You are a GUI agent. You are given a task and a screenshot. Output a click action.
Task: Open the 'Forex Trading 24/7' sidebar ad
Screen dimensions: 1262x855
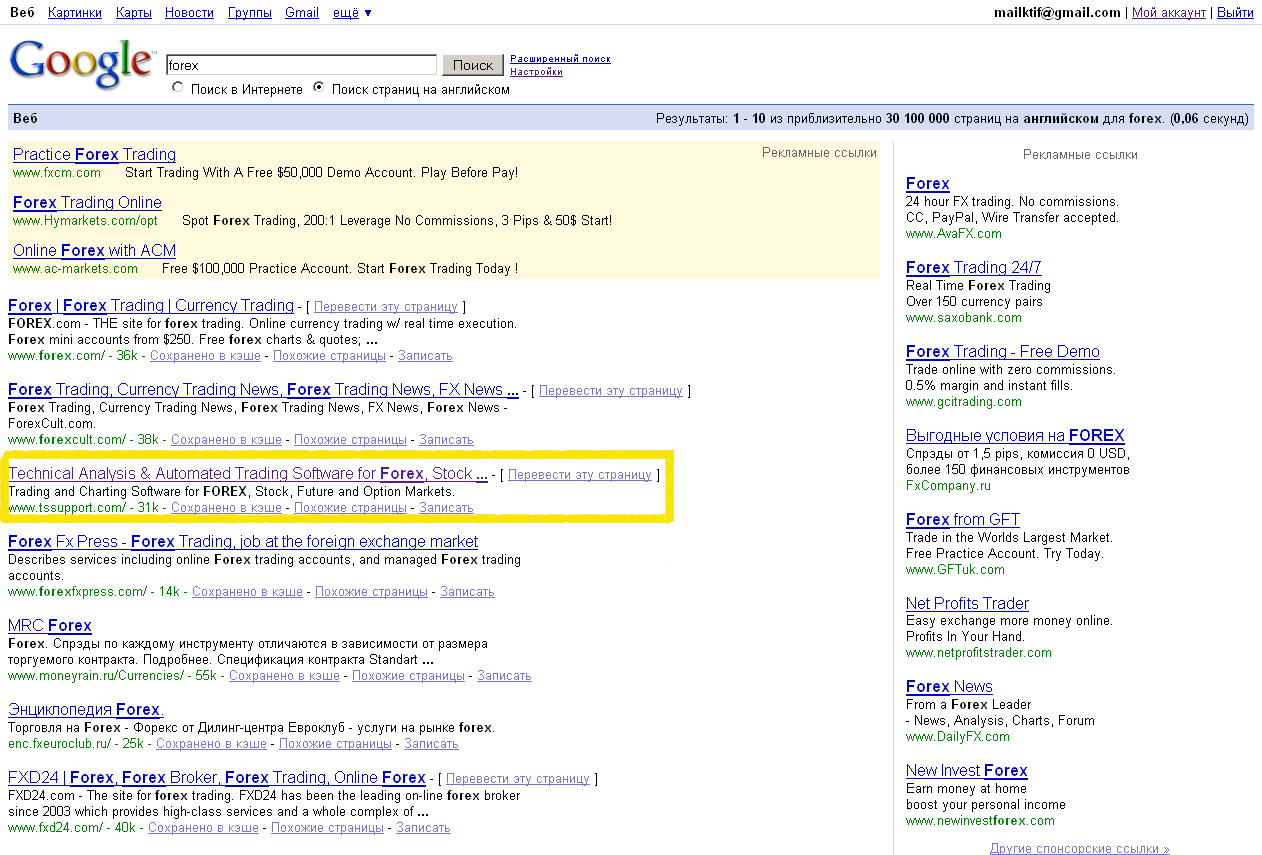coord(973,268)
